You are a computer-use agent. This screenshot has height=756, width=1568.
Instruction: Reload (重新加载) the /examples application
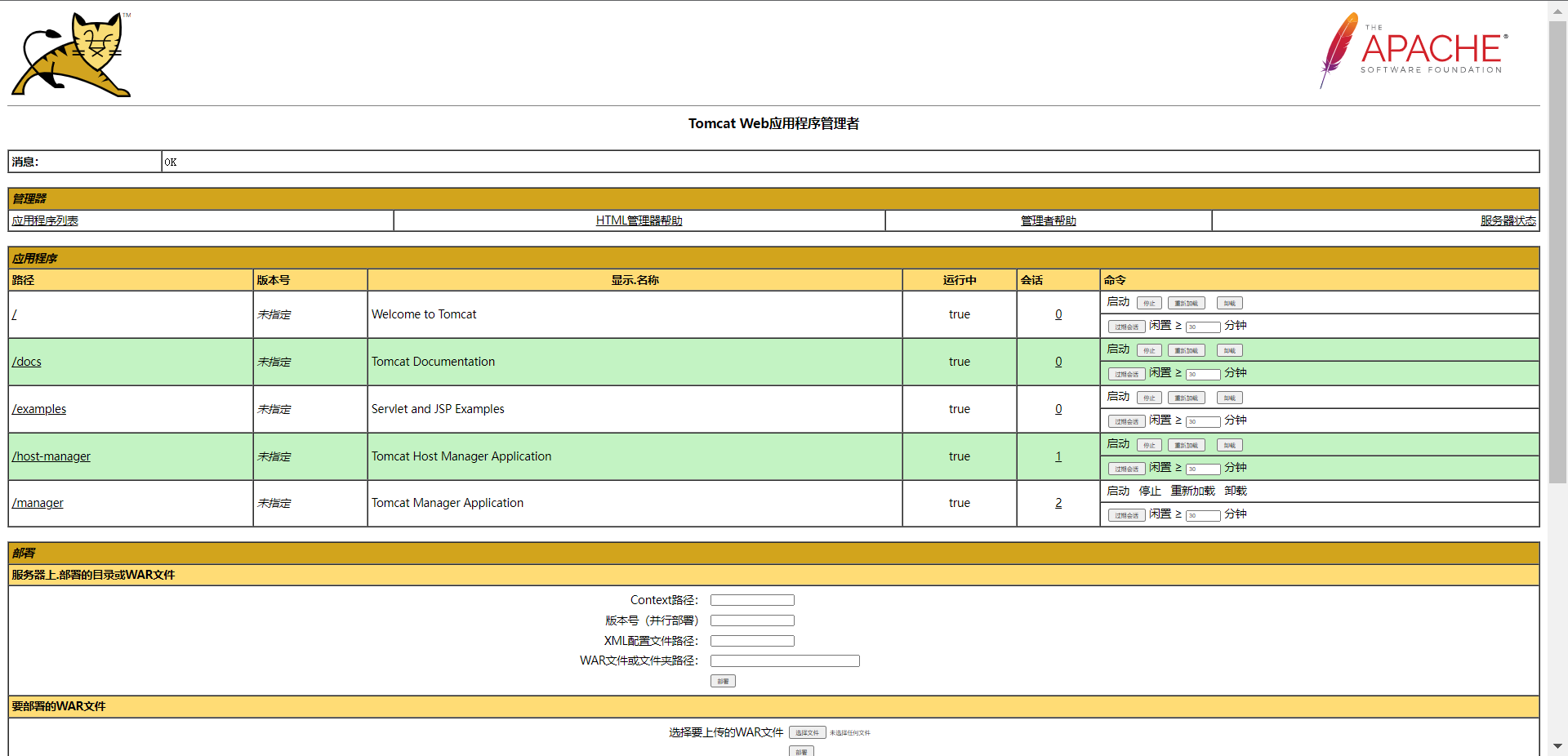1186,398
